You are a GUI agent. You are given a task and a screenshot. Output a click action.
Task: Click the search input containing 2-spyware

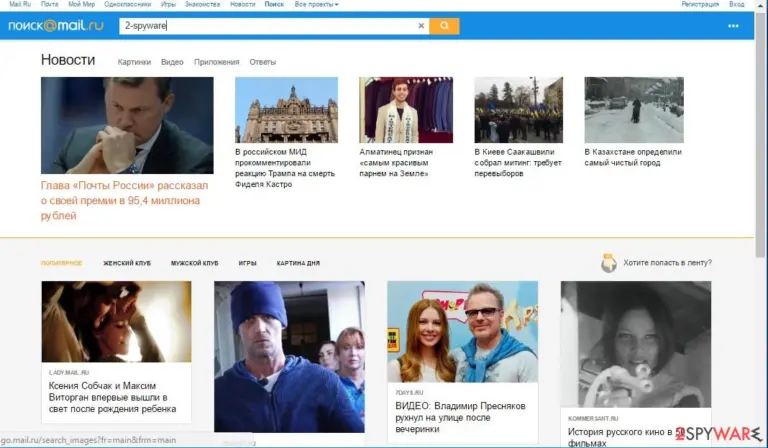click(268, 26)
